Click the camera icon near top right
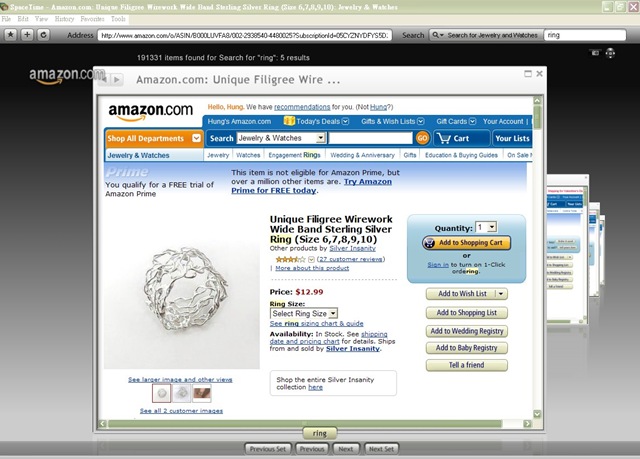The image size is (640, 459). click(x=595, y=53)
